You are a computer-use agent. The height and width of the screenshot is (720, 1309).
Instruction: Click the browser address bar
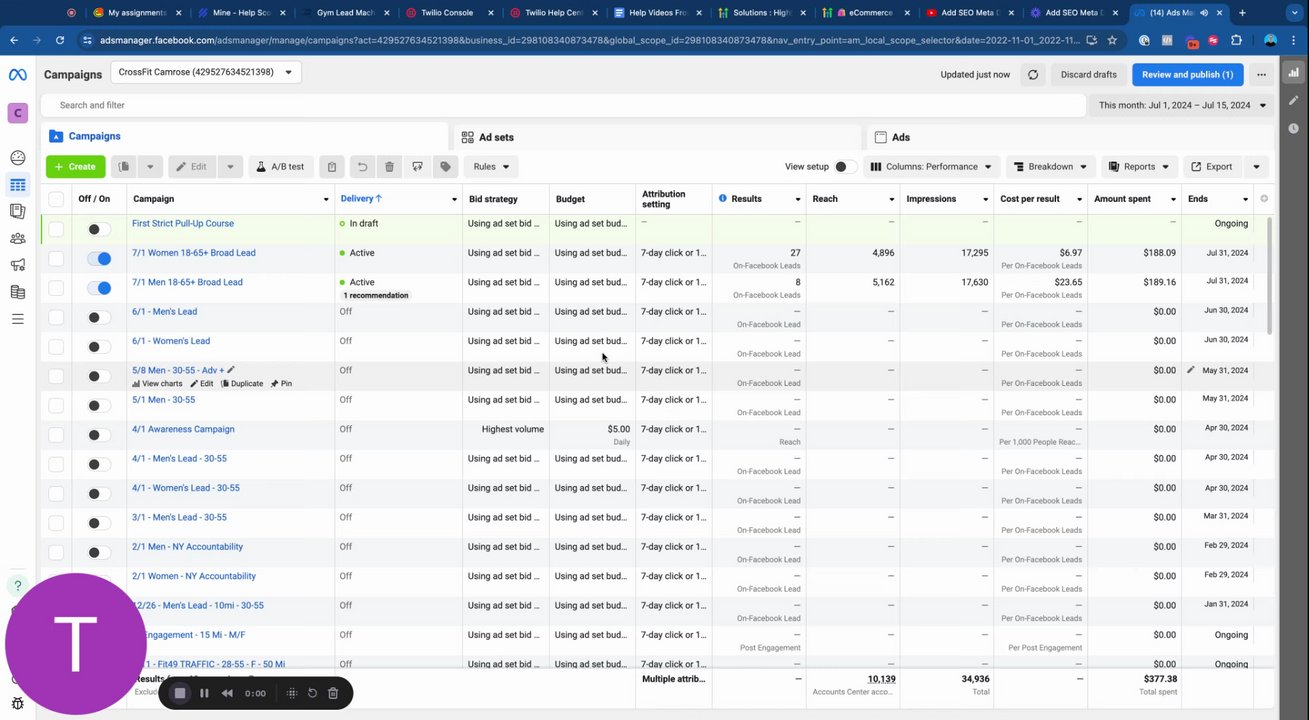pos(590,40)
